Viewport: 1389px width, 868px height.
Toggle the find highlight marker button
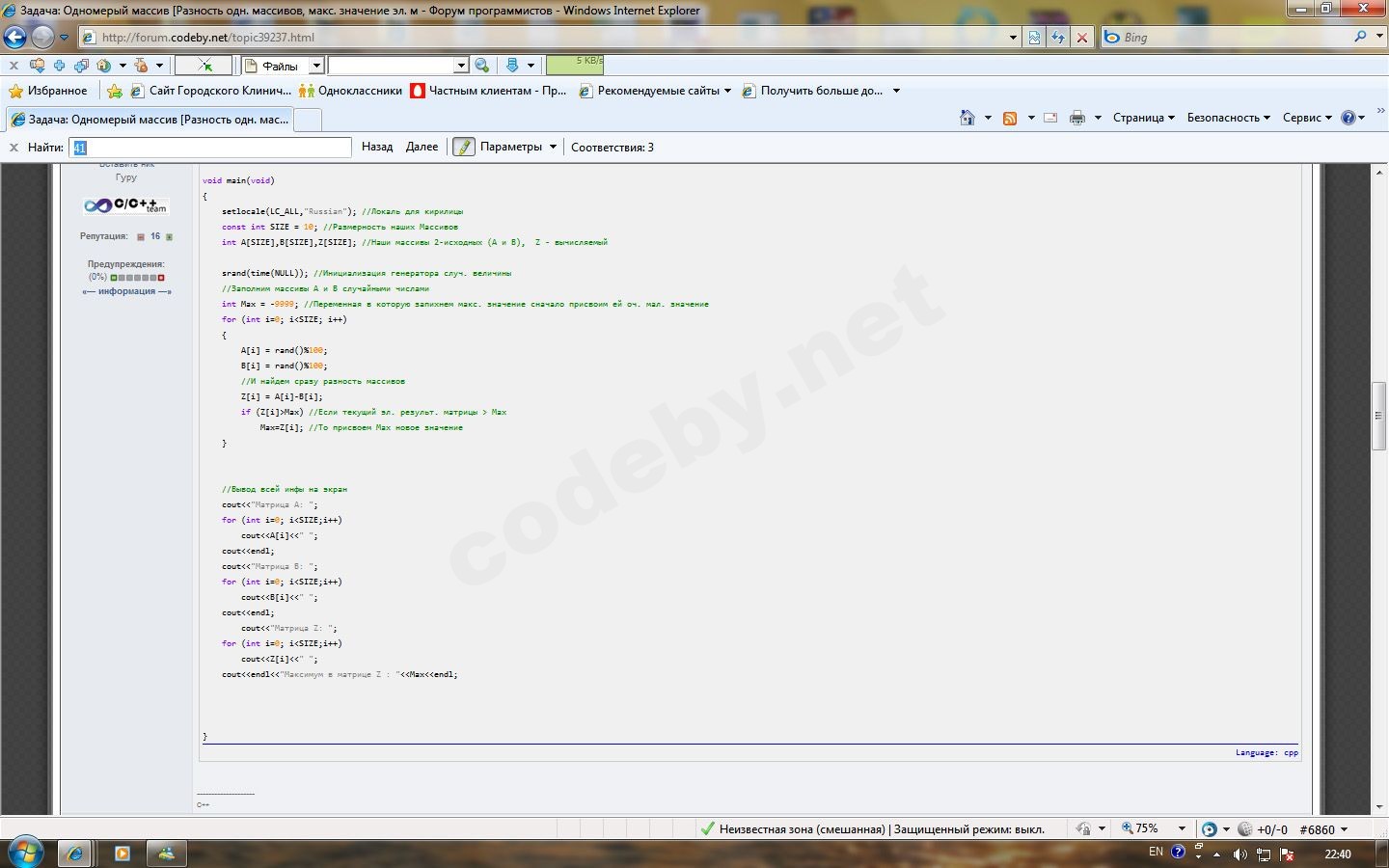pyautogui.click(x=464, y=148)
